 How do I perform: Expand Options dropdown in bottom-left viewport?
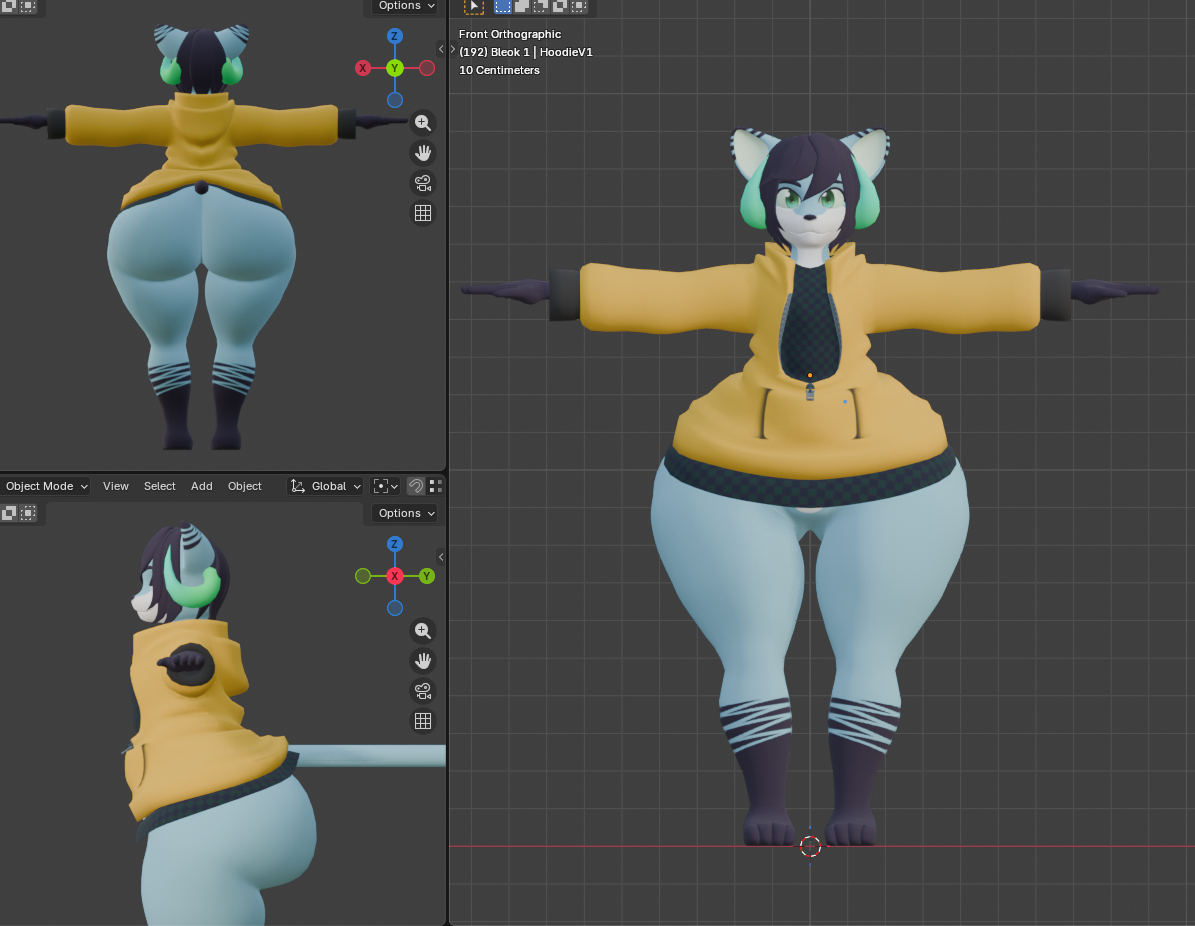pos(406,513)
